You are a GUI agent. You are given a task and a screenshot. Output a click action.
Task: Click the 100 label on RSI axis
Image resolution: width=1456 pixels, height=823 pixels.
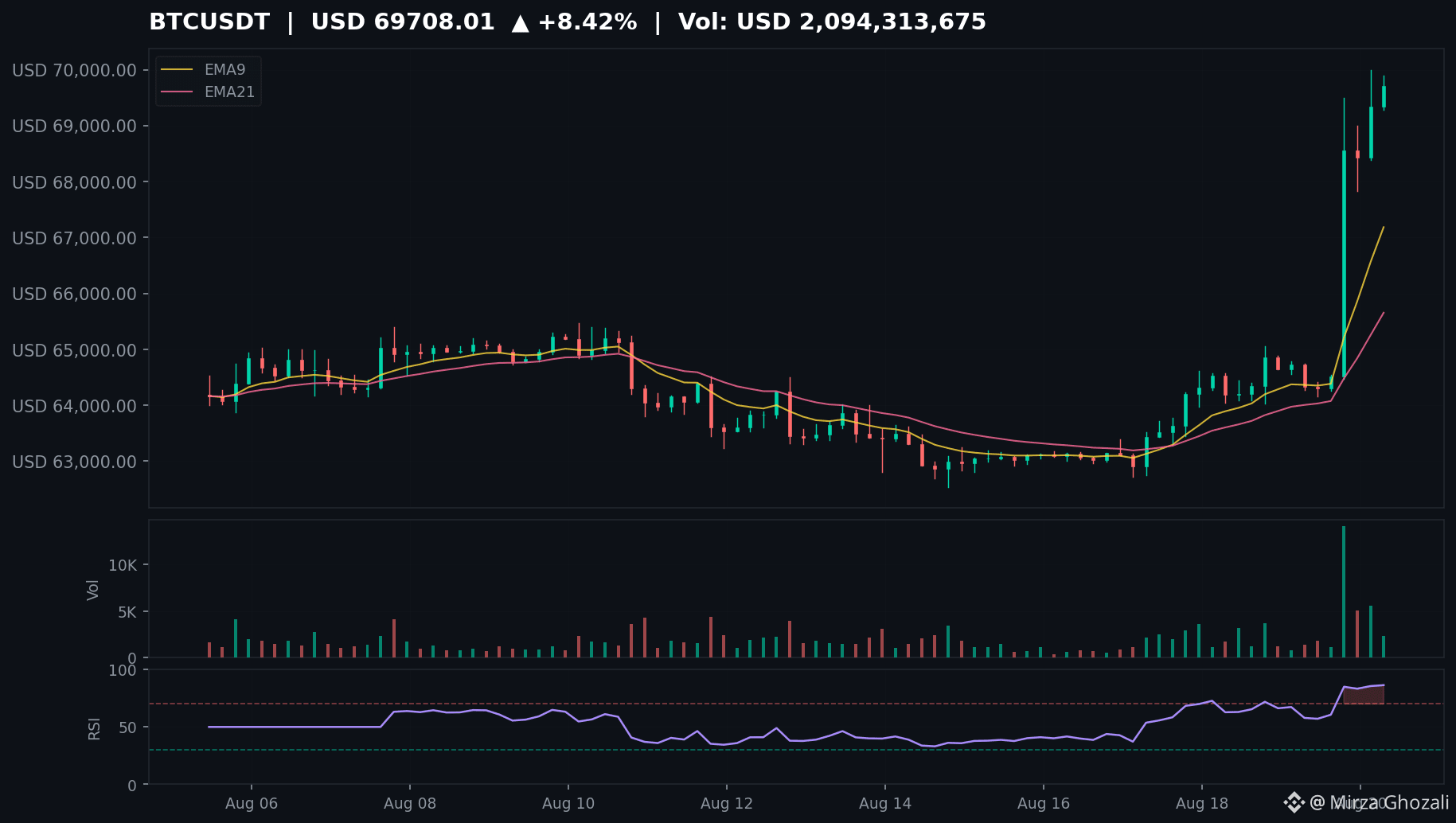click(123, 670)
